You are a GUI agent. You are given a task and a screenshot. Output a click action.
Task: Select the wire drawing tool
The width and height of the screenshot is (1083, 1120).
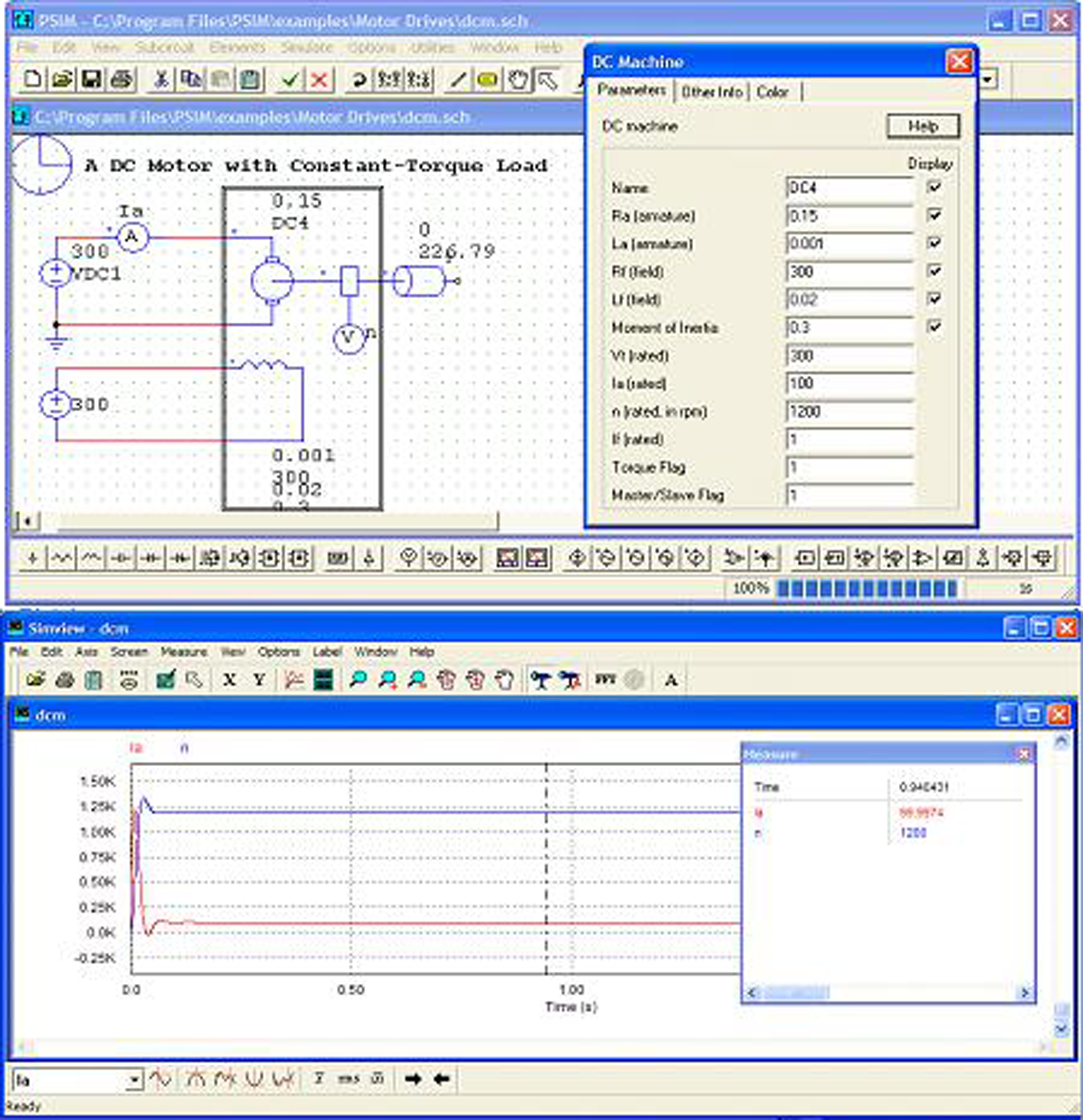click(x=458, y=79)
